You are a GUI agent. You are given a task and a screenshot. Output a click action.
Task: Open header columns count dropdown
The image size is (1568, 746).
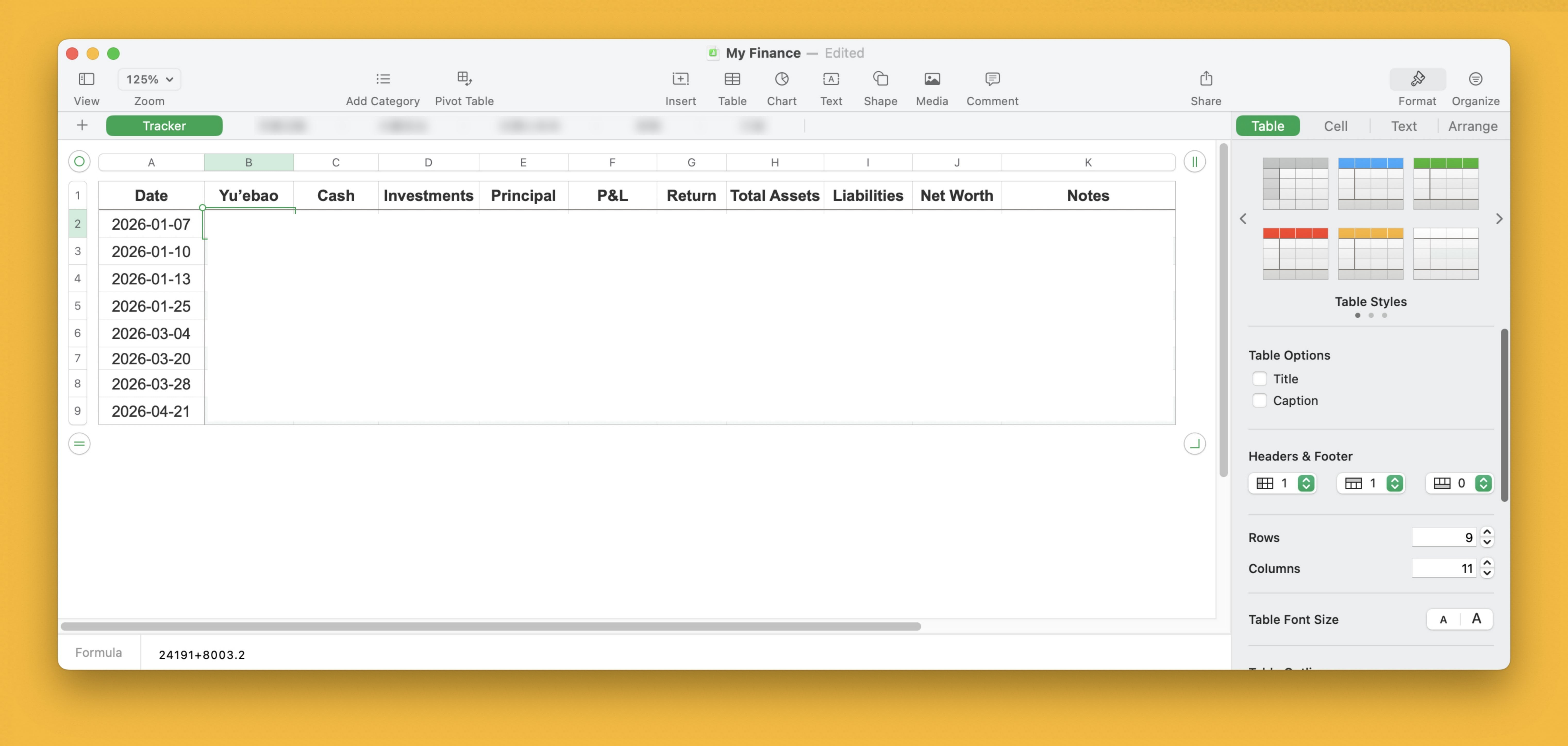[1282, 483]
